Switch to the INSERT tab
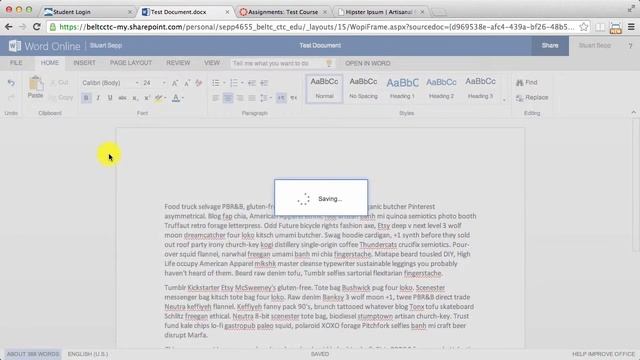The width and height of the screenshot is (640, 360). pos(84,63)
